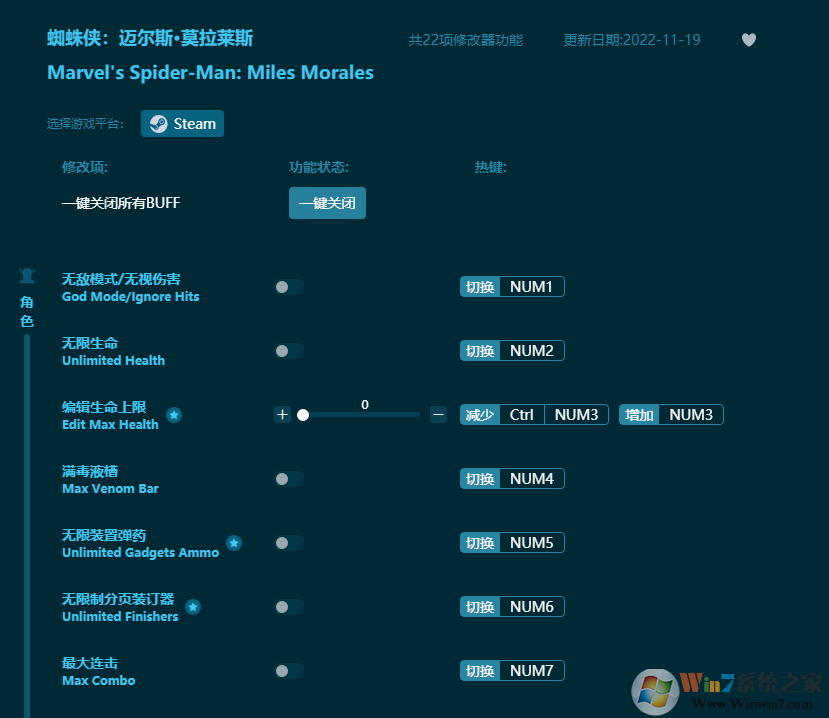Turn on Max Venom Bar switch
Image resolution: width=829 pixels, height=718 pixels.
(289, 479)
